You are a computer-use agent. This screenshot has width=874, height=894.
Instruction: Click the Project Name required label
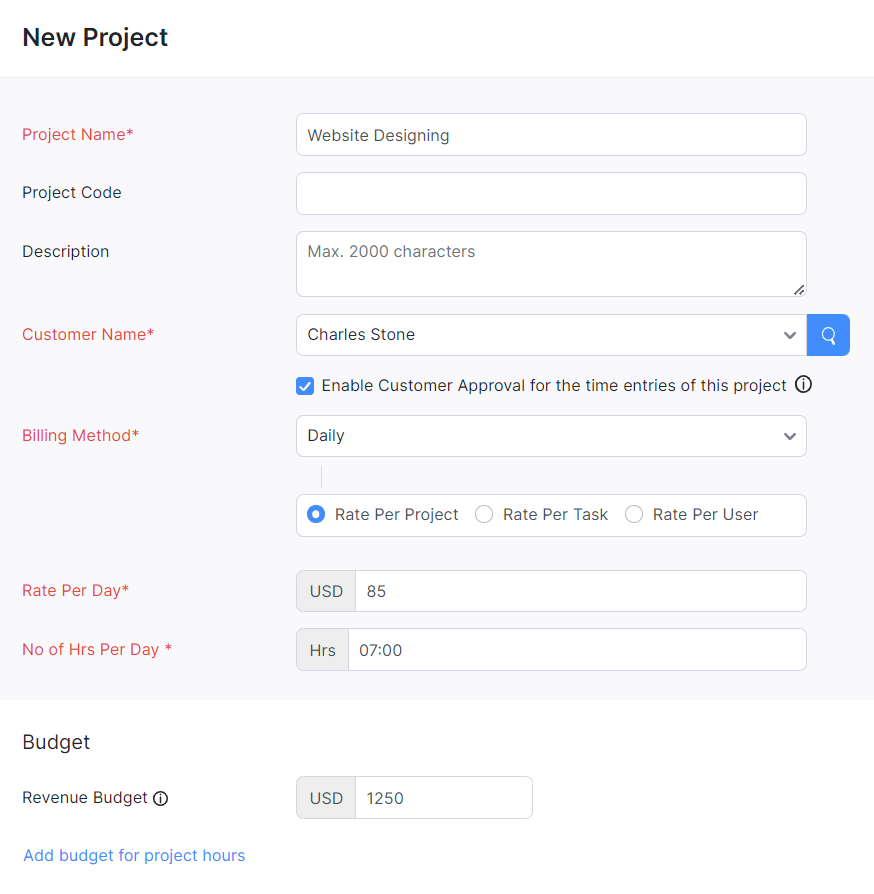[77, 134]
